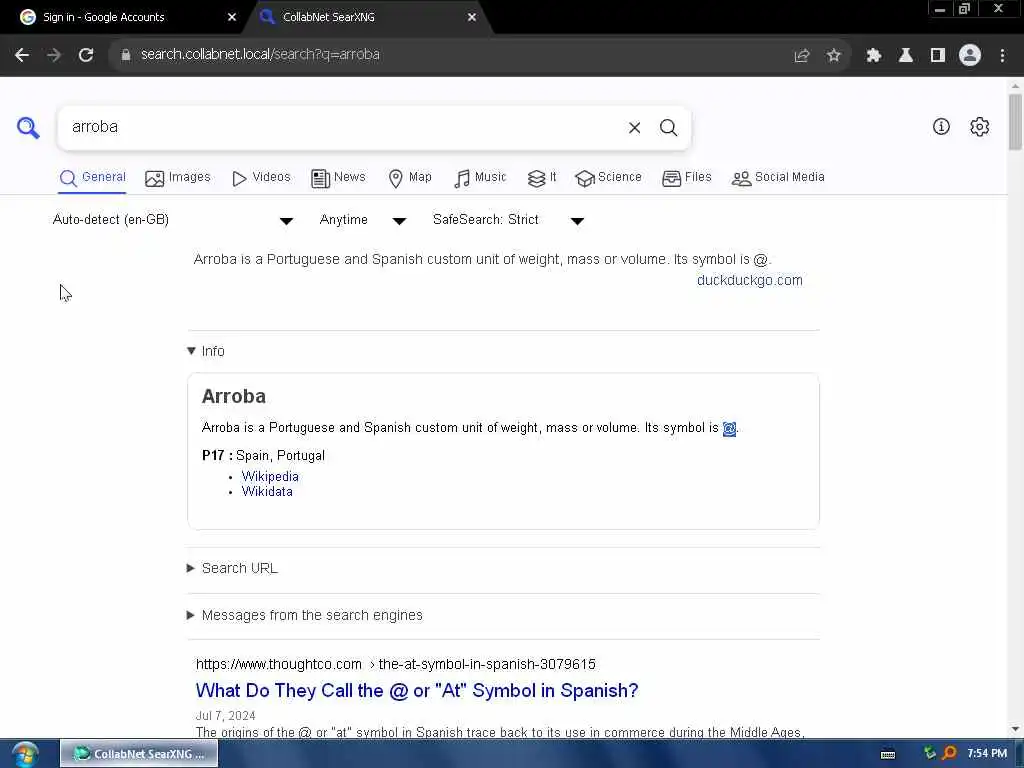Switch to the Files category
Image resolution: width=1024 pixels, height=768 pixels.
click(x=687, y=178)
